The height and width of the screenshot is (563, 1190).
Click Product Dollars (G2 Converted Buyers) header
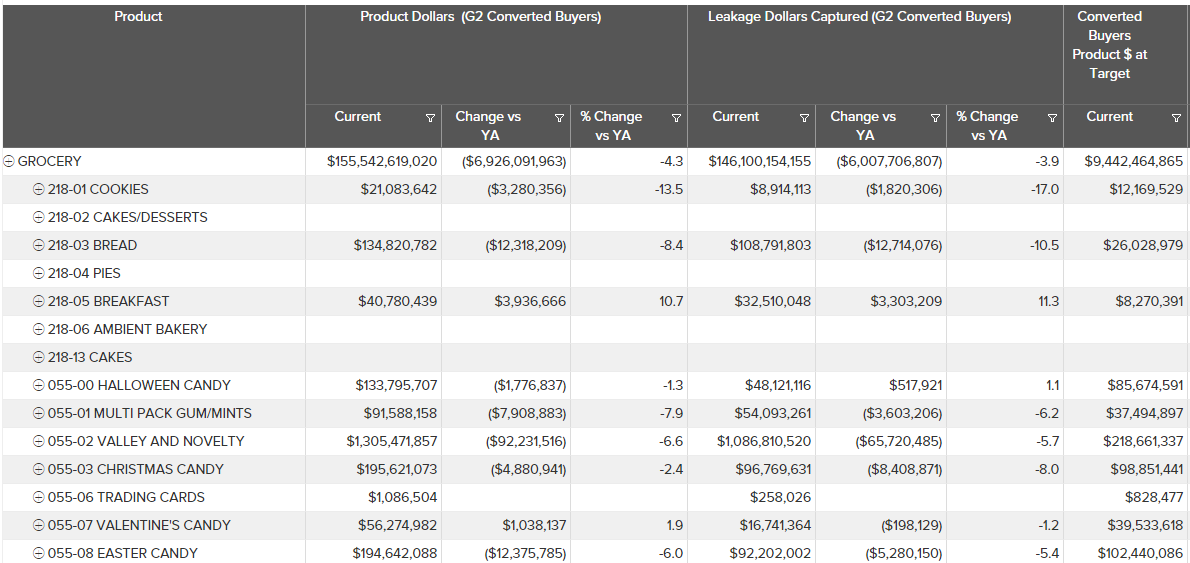(x=480, y=17)
